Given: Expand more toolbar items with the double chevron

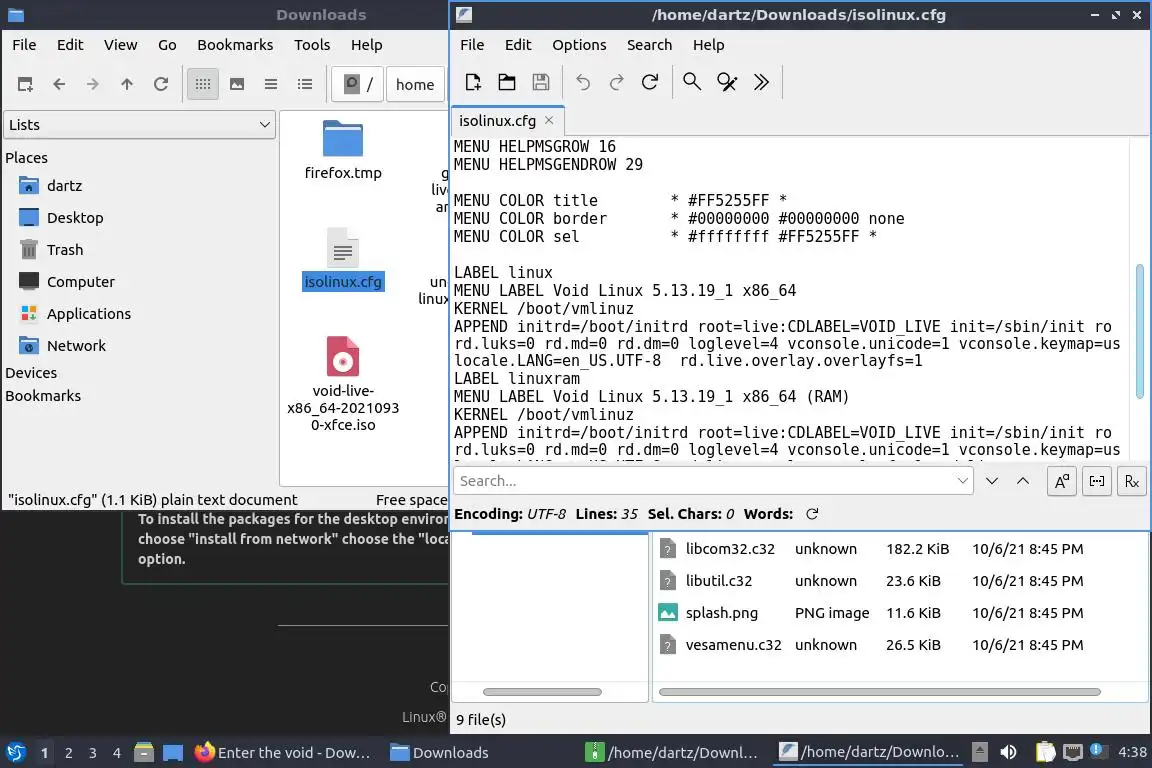Looking at the screenshot, I should click(x=761, y=82).
